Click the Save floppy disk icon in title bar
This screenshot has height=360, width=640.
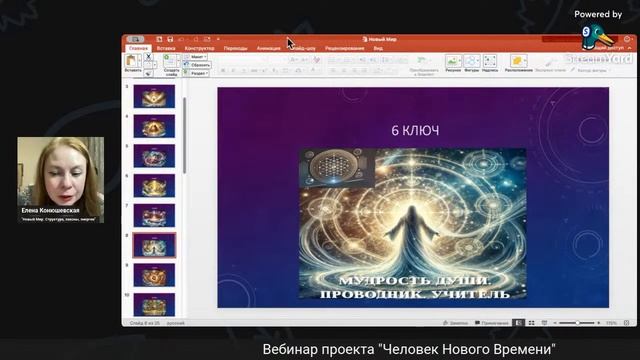coord(170,39)
